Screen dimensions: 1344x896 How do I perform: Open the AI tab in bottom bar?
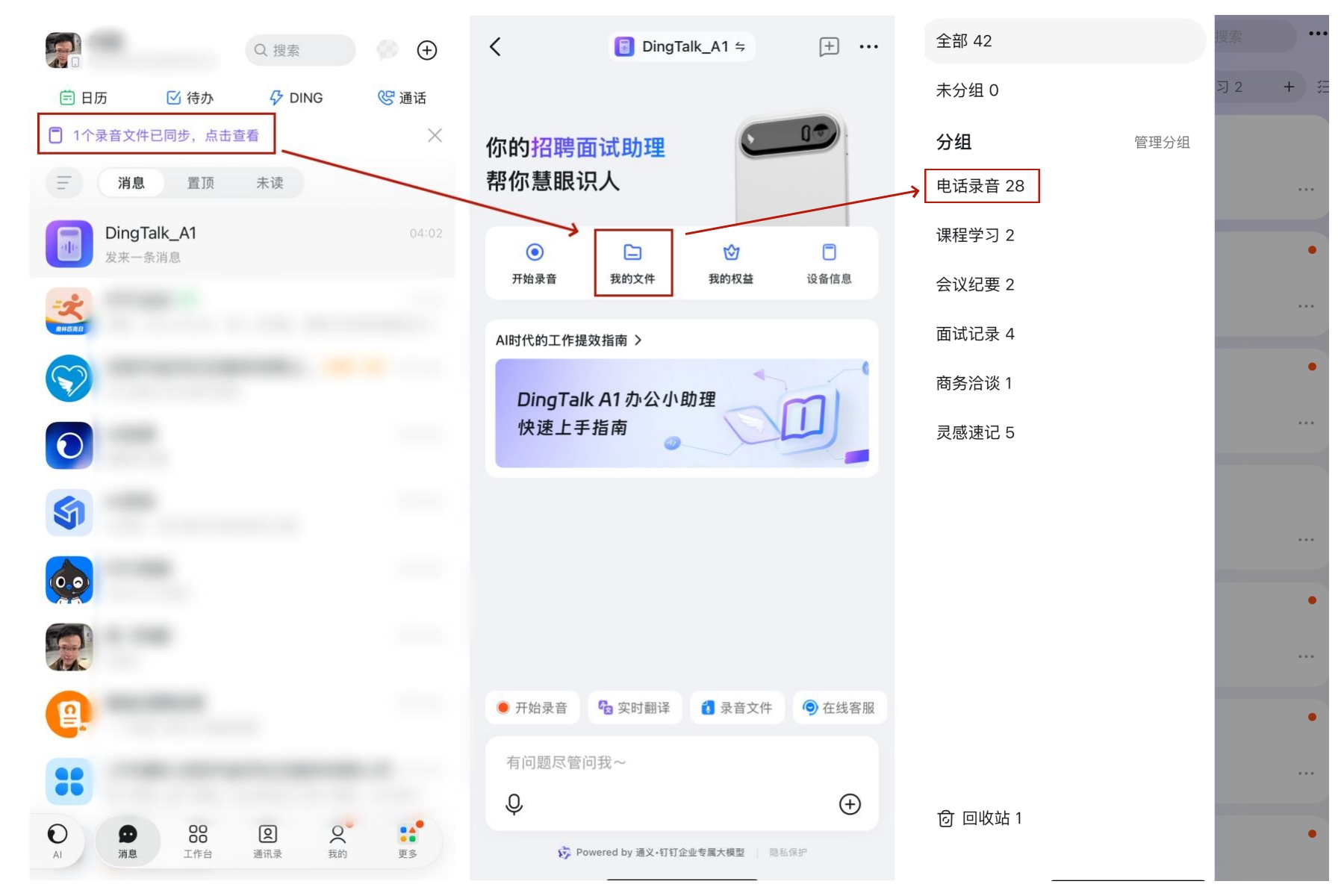point(57,840)
